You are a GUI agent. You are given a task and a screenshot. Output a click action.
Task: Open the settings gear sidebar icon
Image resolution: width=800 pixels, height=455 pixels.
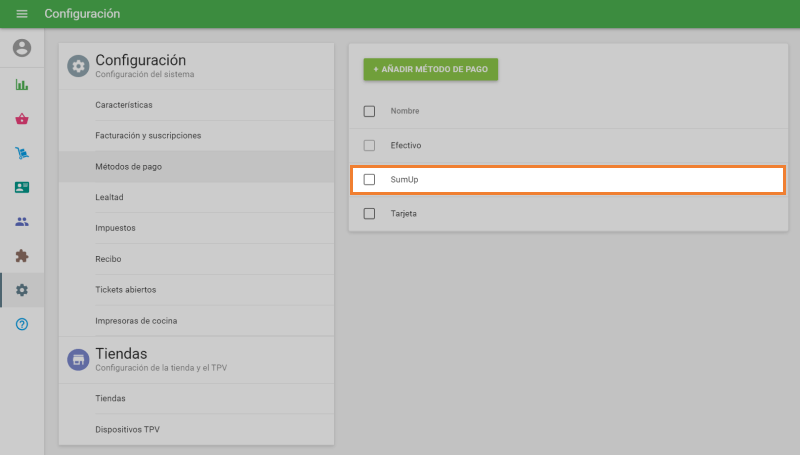coord(22,290)
